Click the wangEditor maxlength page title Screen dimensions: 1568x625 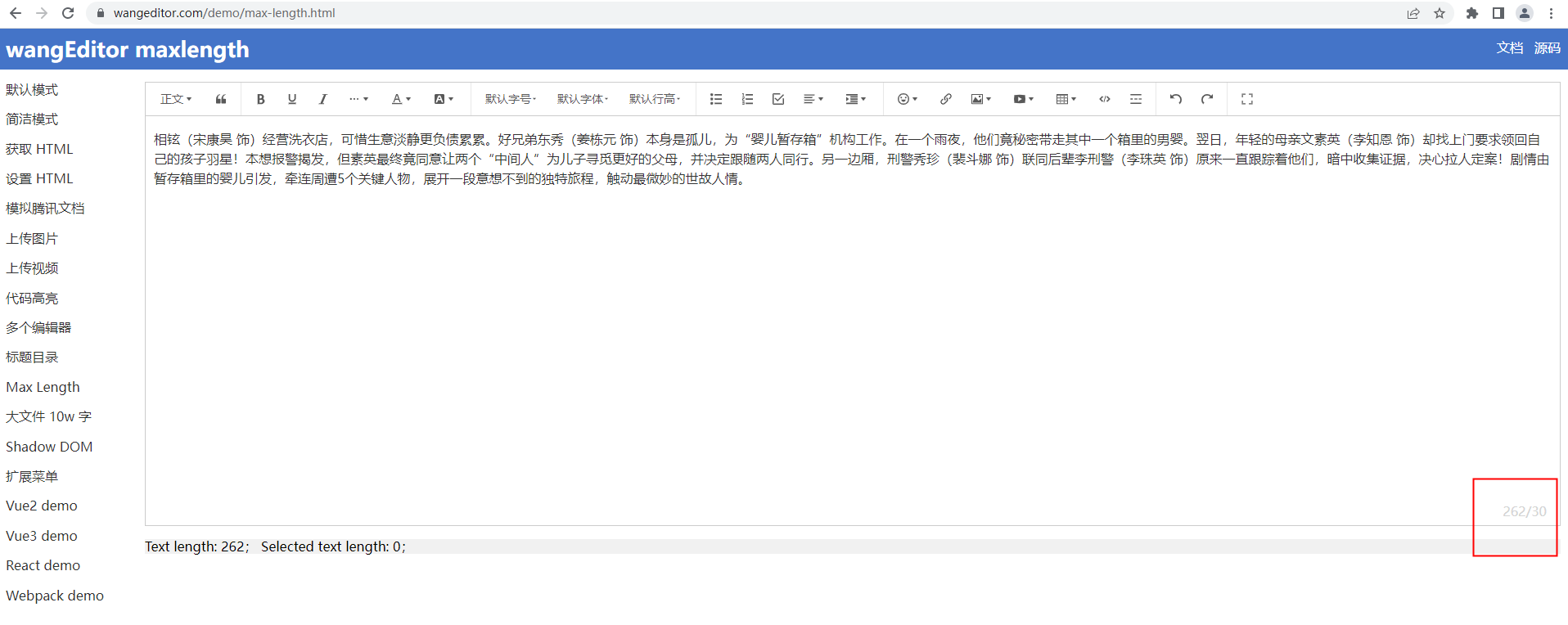pyautogui.click(x=128, y=49)
